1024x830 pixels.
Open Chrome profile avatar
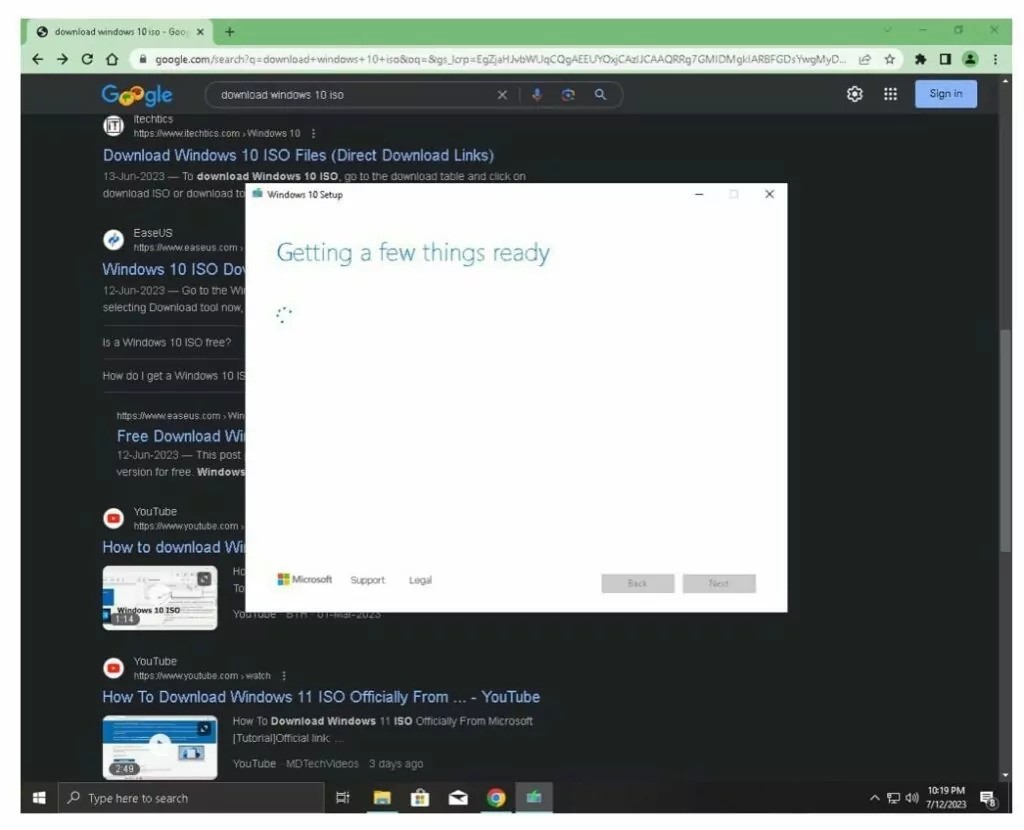pyautogui.click(x=970, y=59)
